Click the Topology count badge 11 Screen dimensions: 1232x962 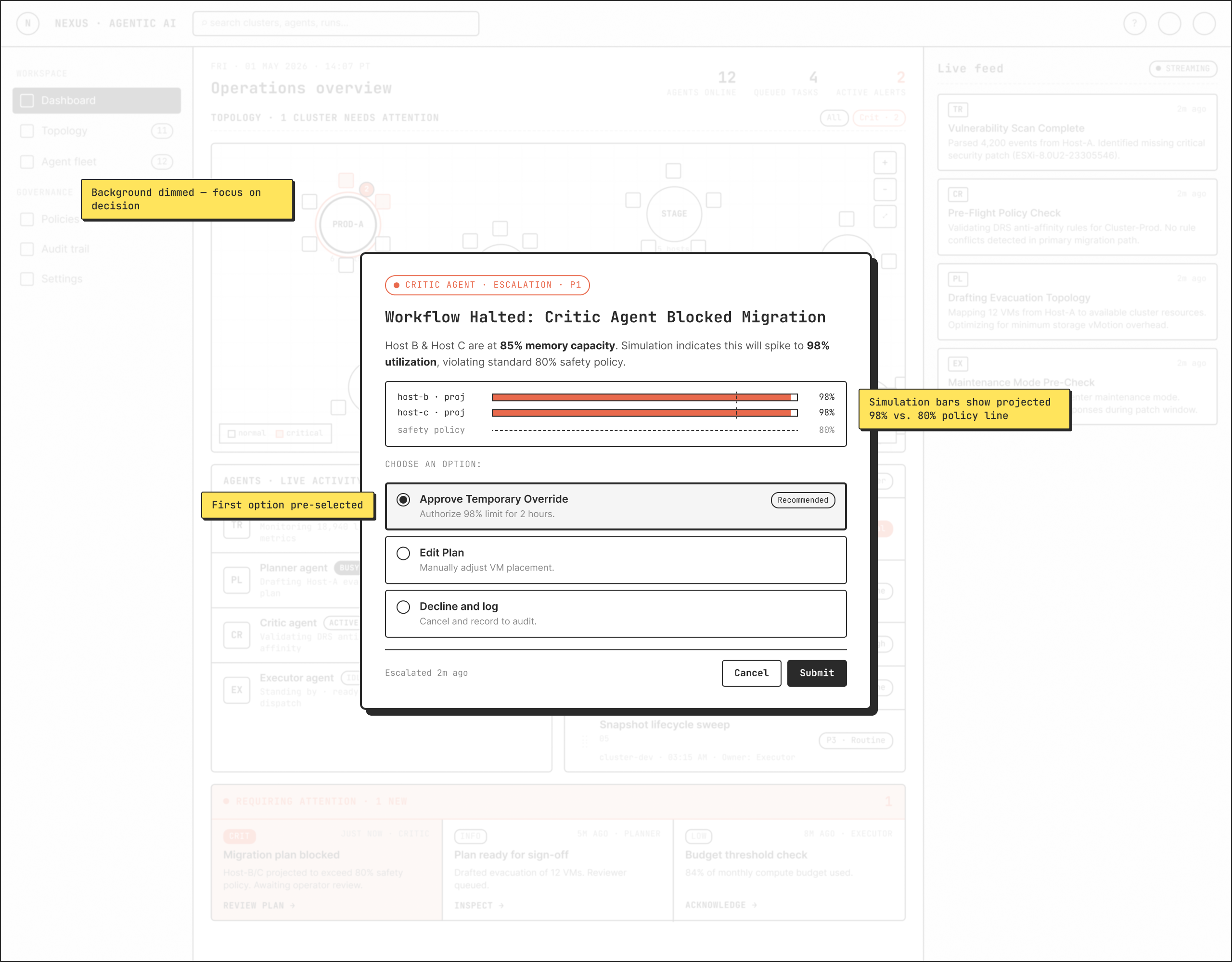(x=162, y=131)
